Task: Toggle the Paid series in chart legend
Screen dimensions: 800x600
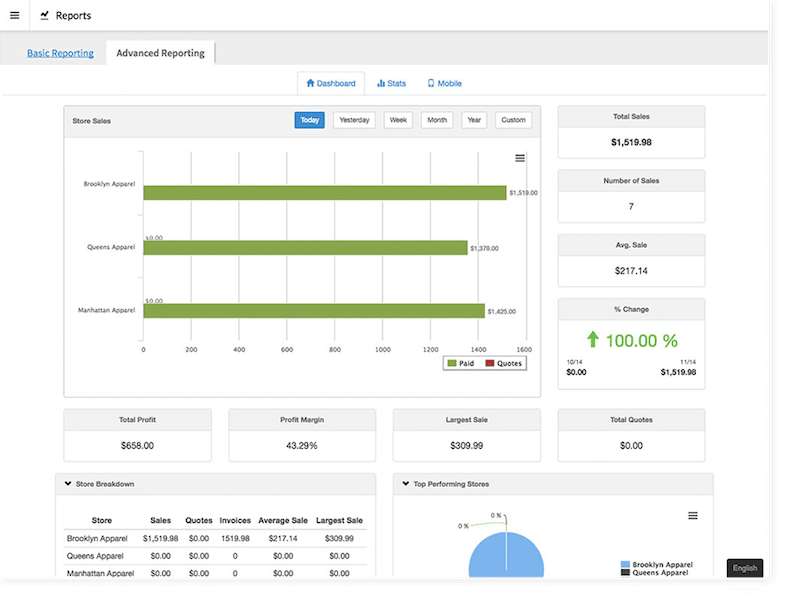Action: (x=460, y=363)
